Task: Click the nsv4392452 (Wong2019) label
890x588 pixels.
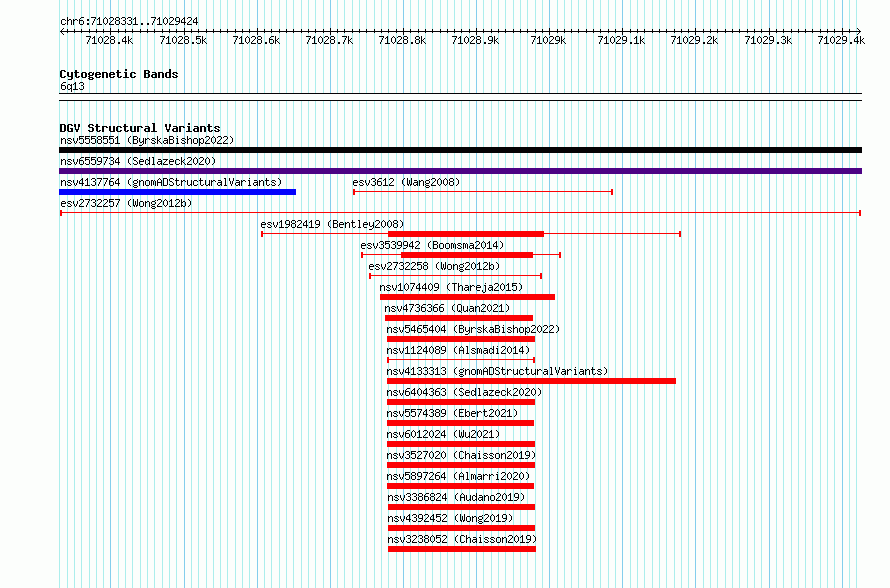Action: point(450,518)
